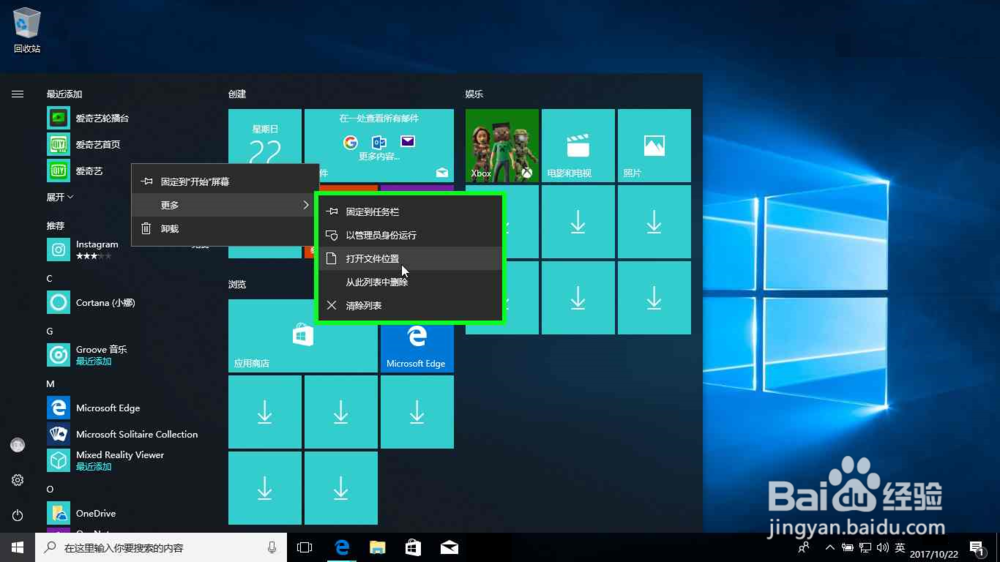
Task: Open Store from the taskbar
Action: tap(413, 547)
